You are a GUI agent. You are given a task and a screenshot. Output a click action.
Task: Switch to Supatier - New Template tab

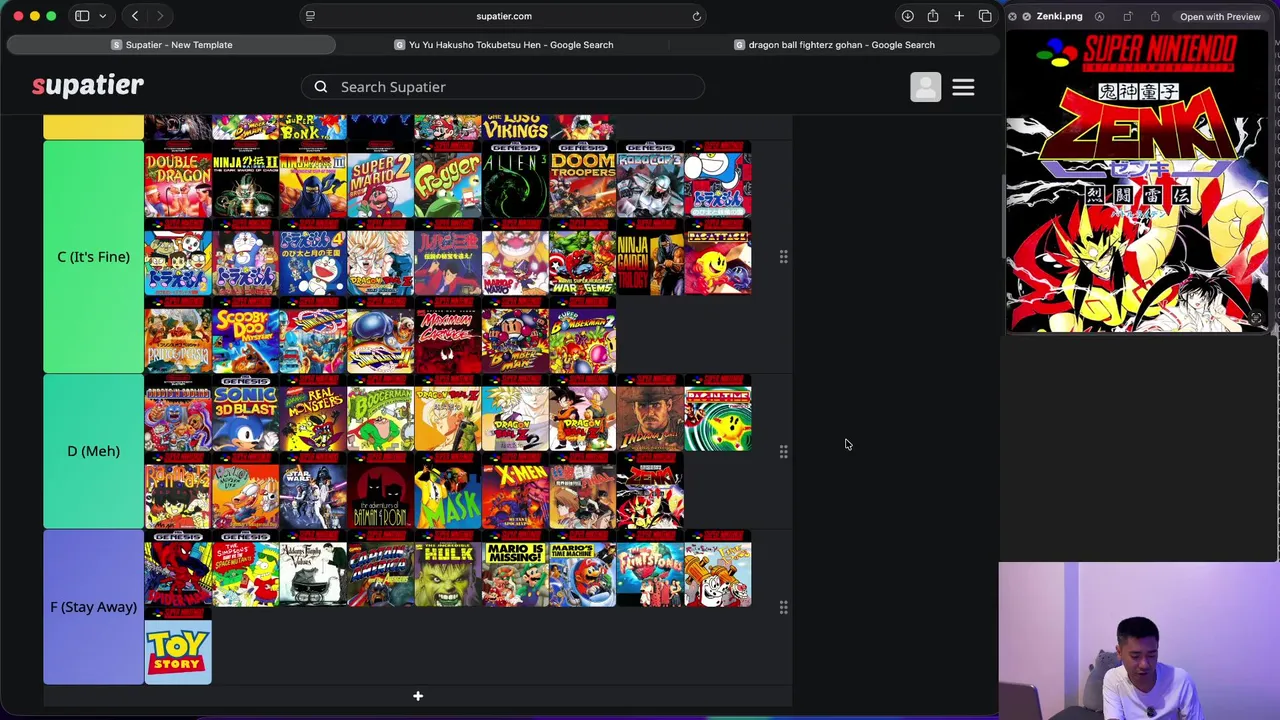(171, 45)
